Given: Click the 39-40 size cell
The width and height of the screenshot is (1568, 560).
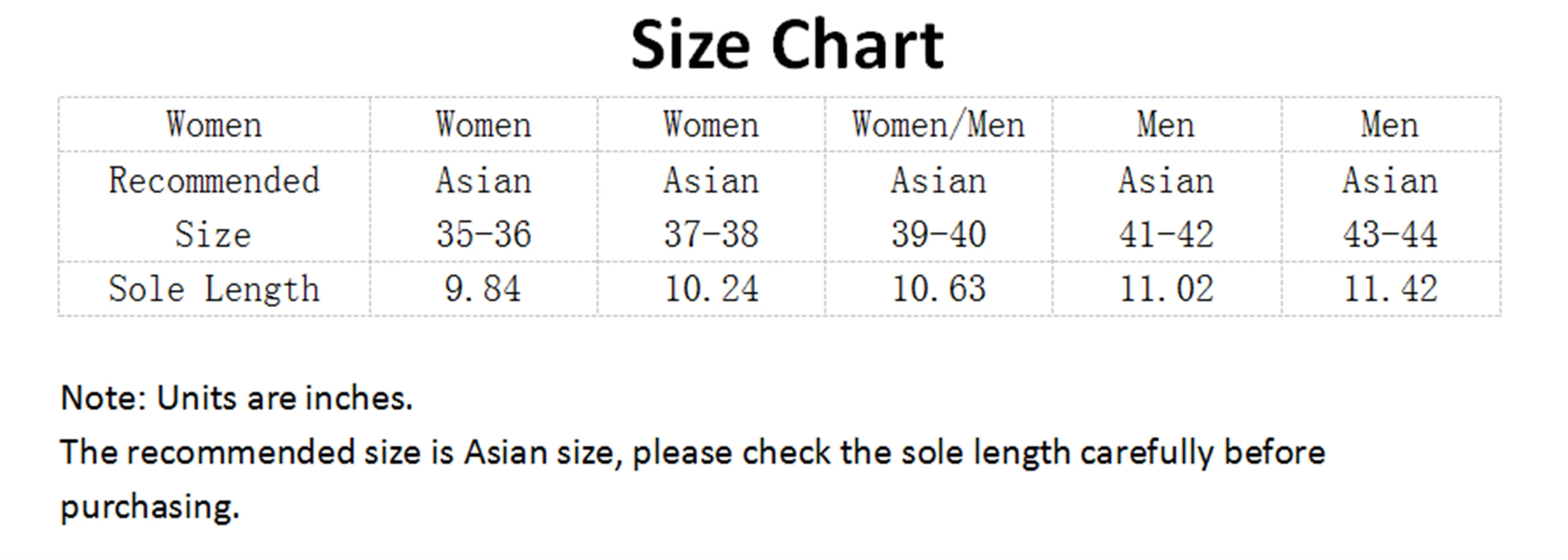Looking at the screenshot, I should point(938,234).
